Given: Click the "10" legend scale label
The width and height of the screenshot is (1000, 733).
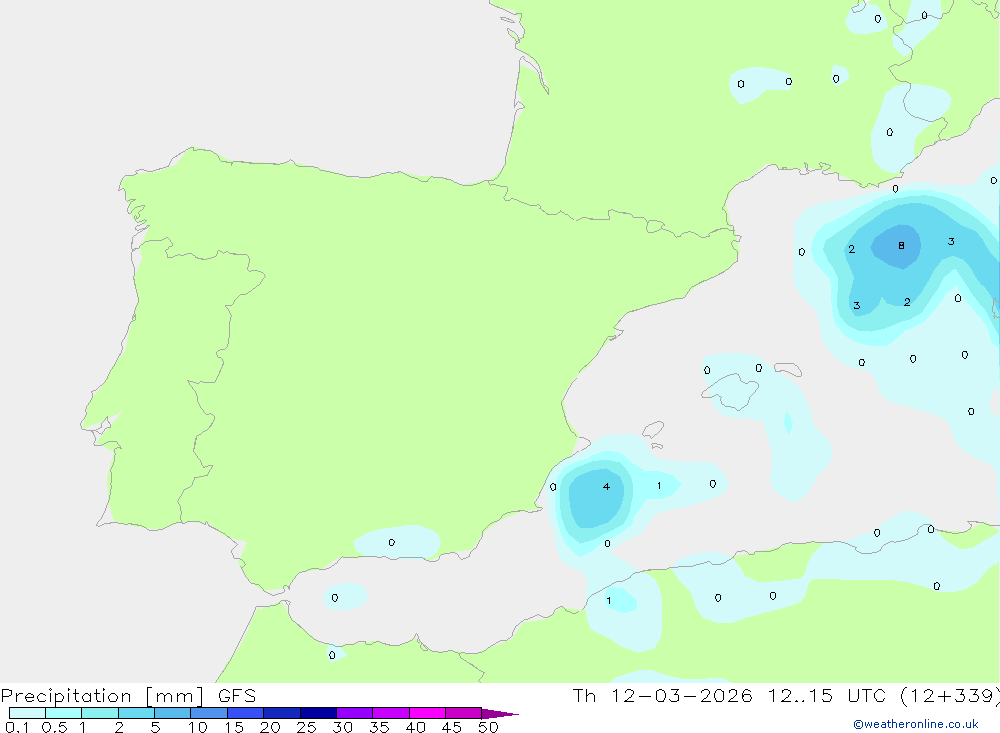Looking at the screenshot, I should (x=198, y=727).
